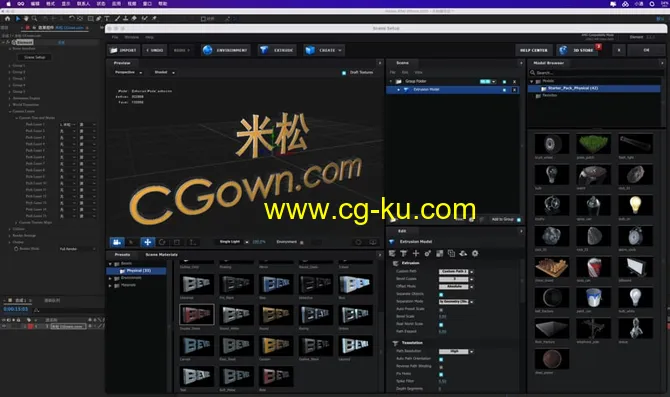Click the gear icon in Edit toolbar
This screenshot has width=670, height=397.
point(475,253)
